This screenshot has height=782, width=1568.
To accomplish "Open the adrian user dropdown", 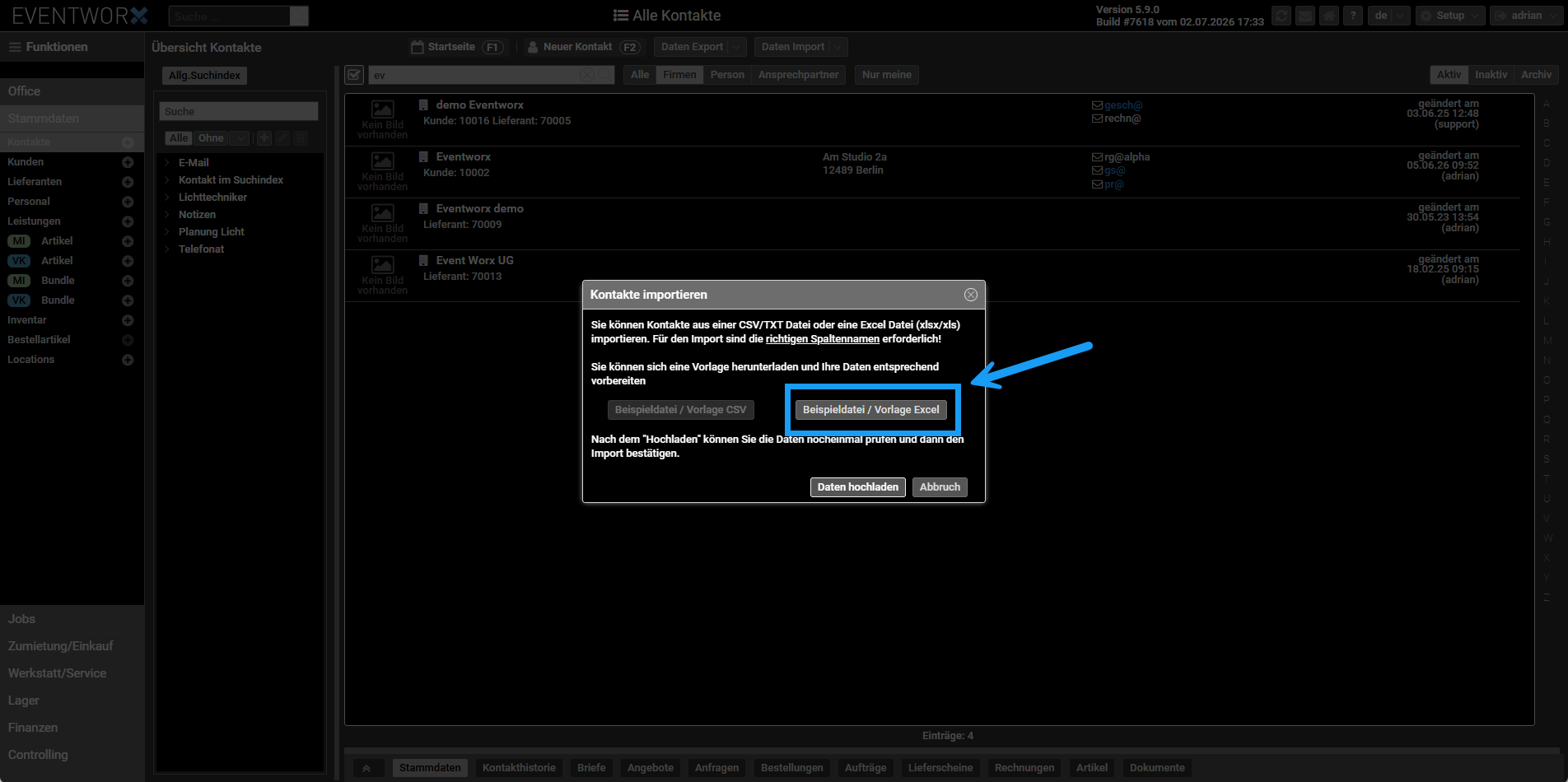I will [x=1526, y=16].
